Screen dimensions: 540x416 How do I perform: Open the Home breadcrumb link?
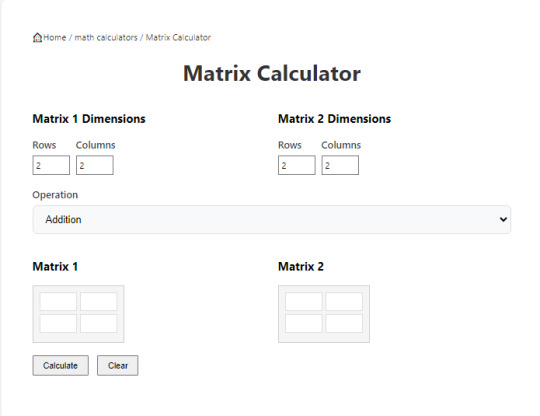[54, 37]
